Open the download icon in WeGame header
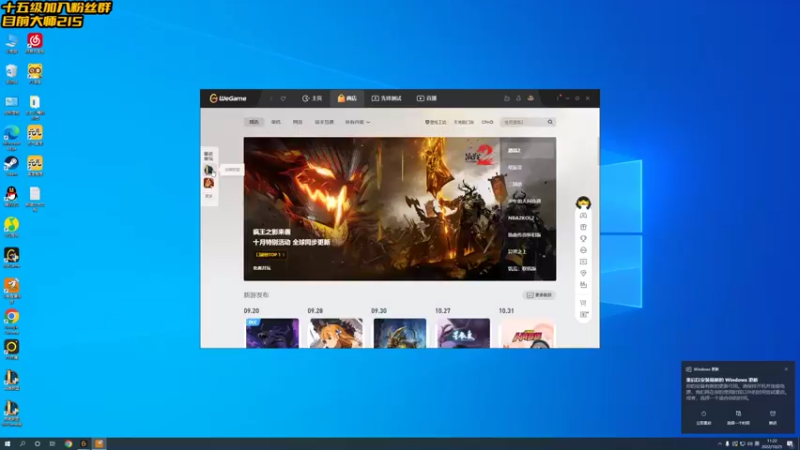This screenshot has height=450, width=800. pos(518,98)
